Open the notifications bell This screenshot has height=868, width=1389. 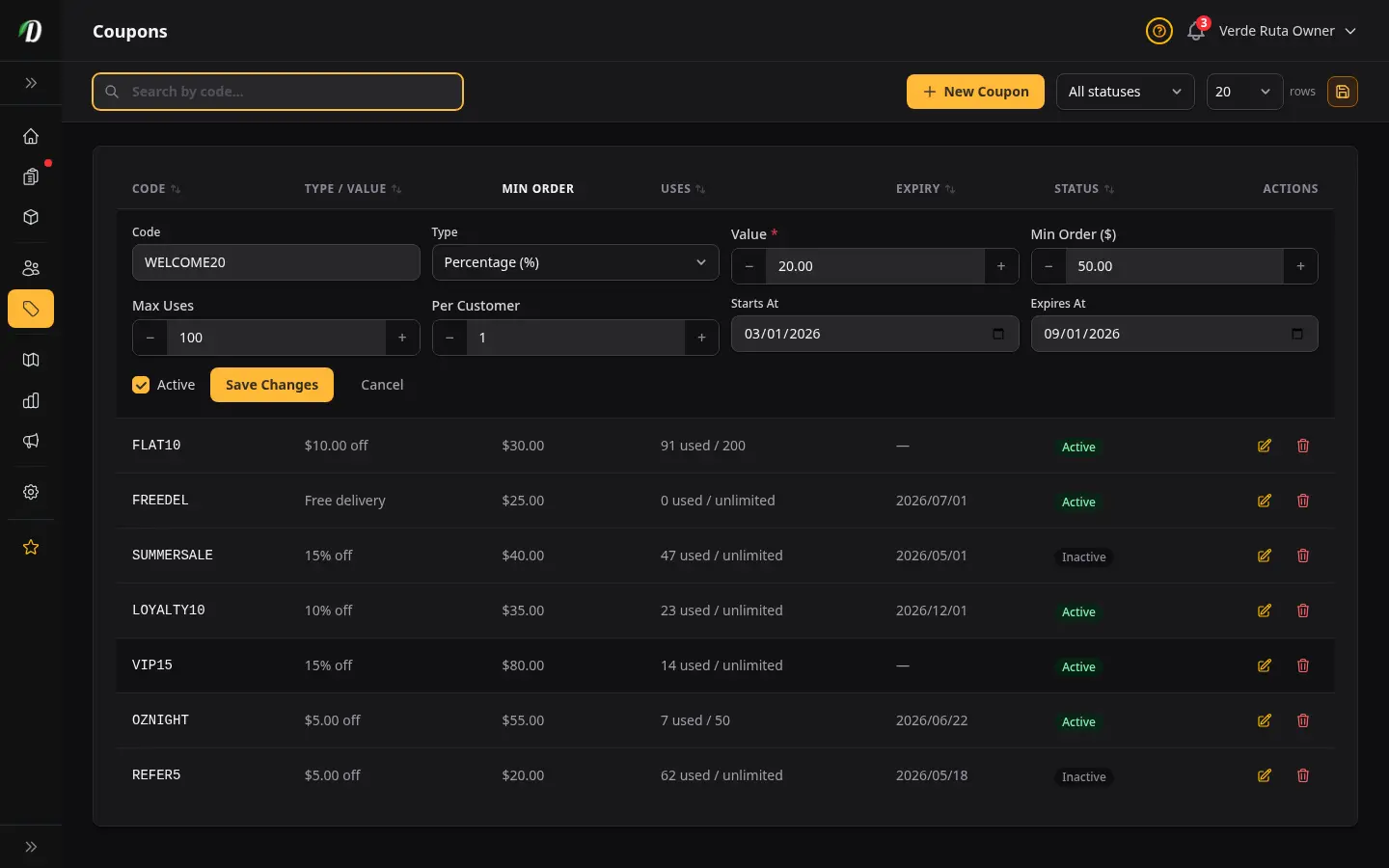click(x=1196, y=31)
